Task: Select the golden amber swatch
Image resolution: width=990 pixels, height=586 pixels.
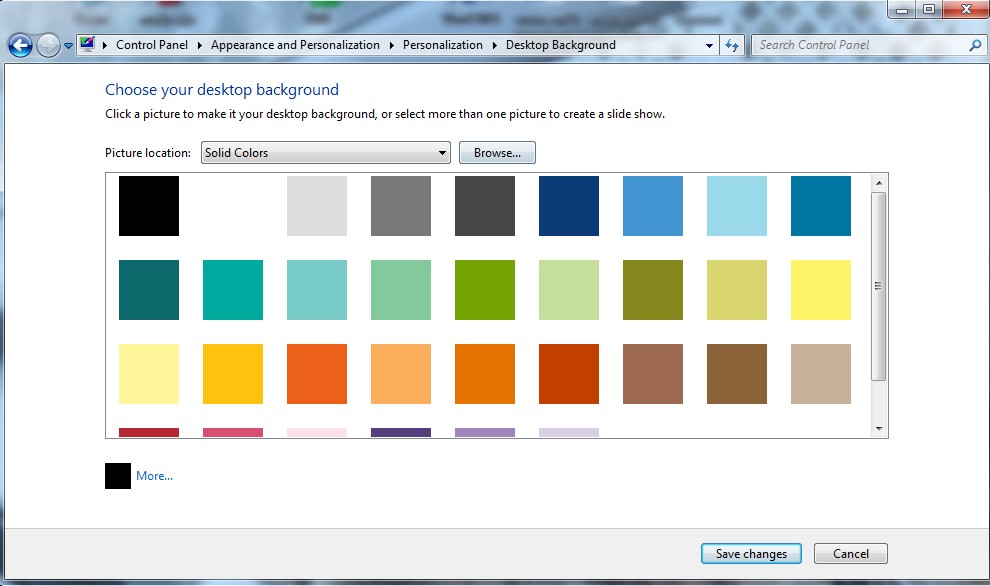Action: [x=233, y=374]
